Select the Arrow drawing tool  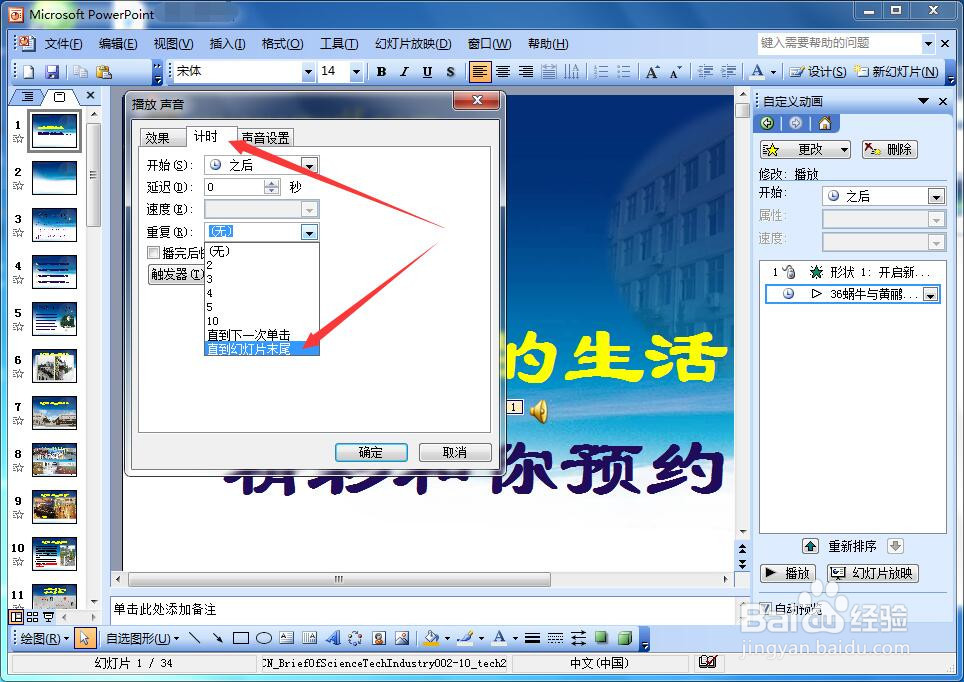click(217, 638)
